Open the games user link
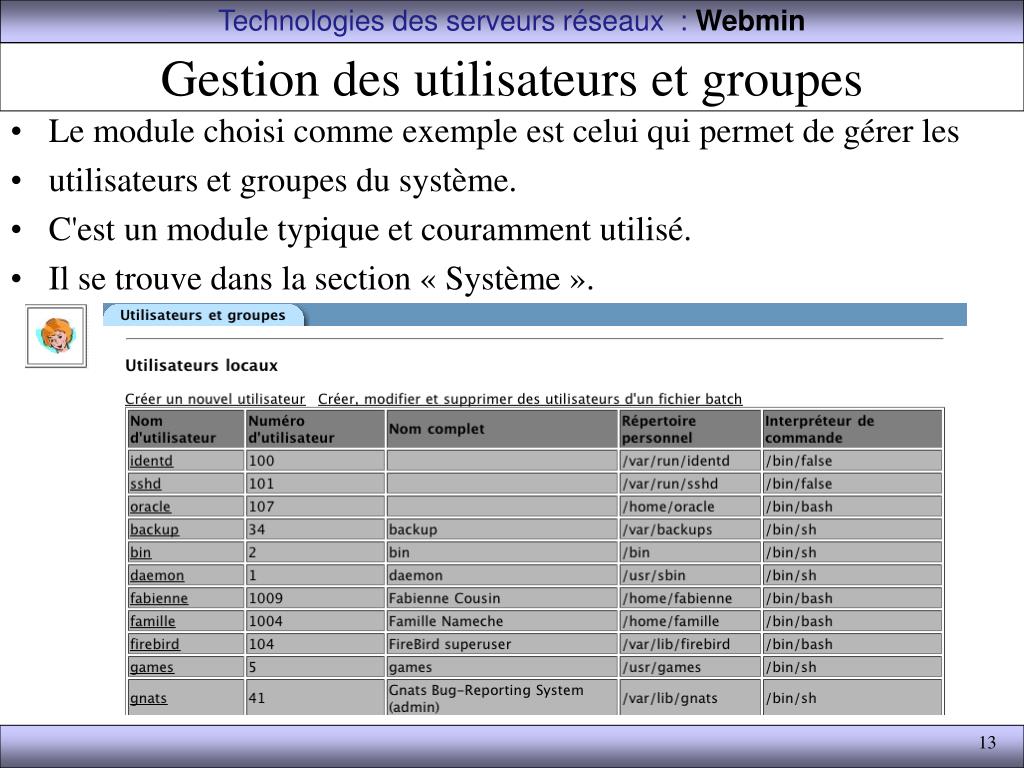The height and width of the screenshot is (768, 1024). click(x=152, y=667)
